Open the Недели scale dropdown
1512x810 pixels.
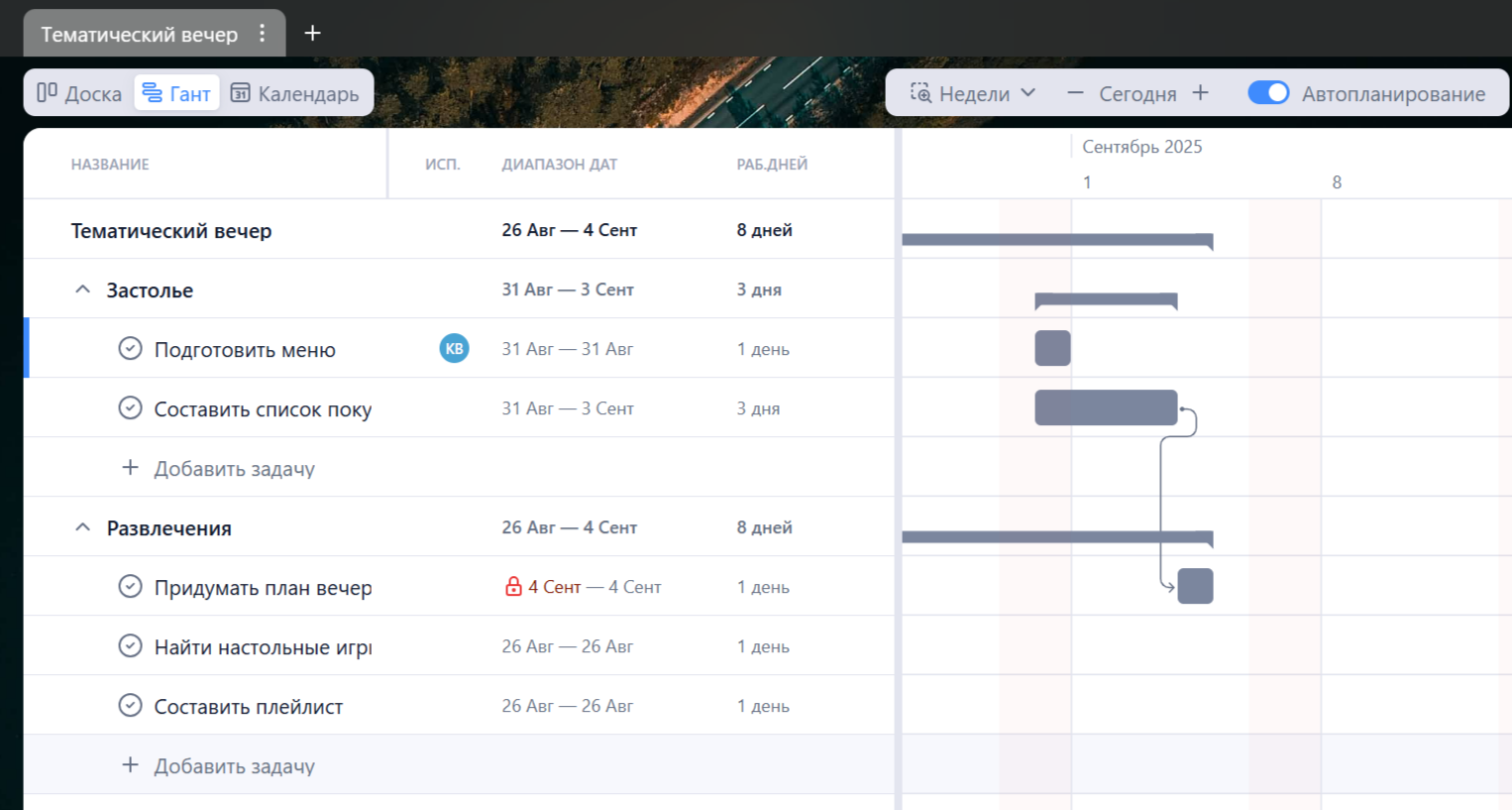(x=973, y=93)
